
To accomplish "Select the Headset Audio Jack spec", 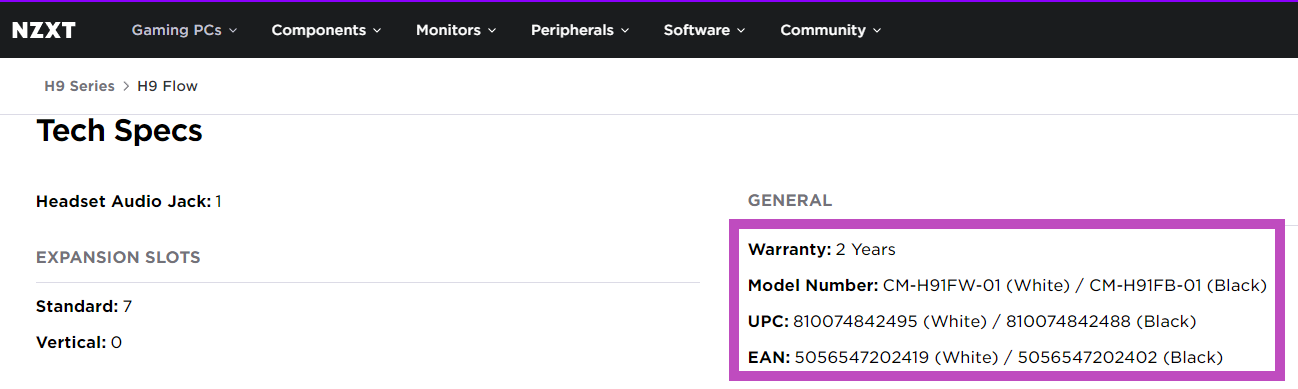I will (129, 201).
